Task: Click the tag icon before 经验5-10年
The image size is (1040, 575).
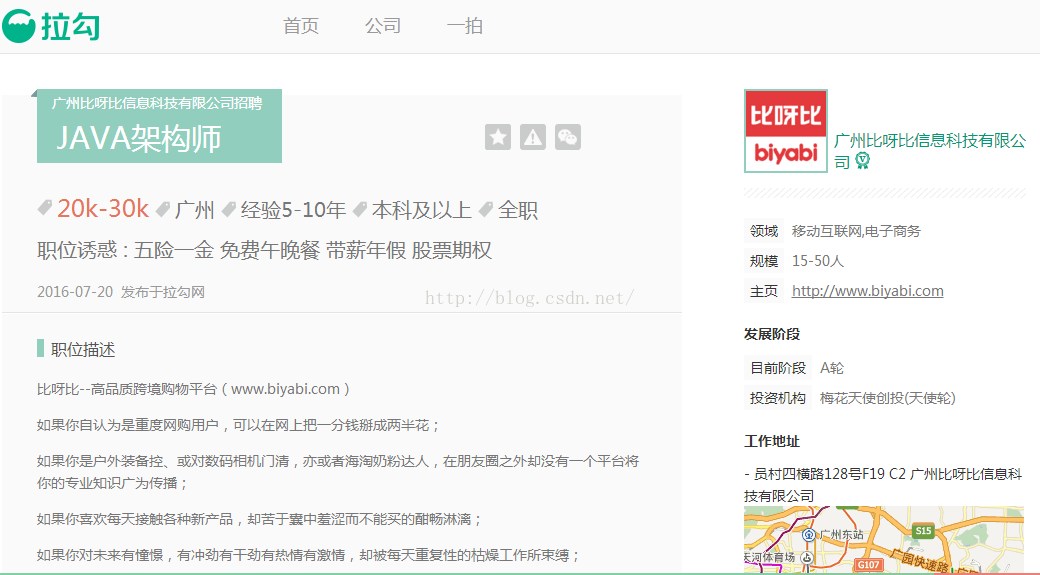Action: click(229, 210)
